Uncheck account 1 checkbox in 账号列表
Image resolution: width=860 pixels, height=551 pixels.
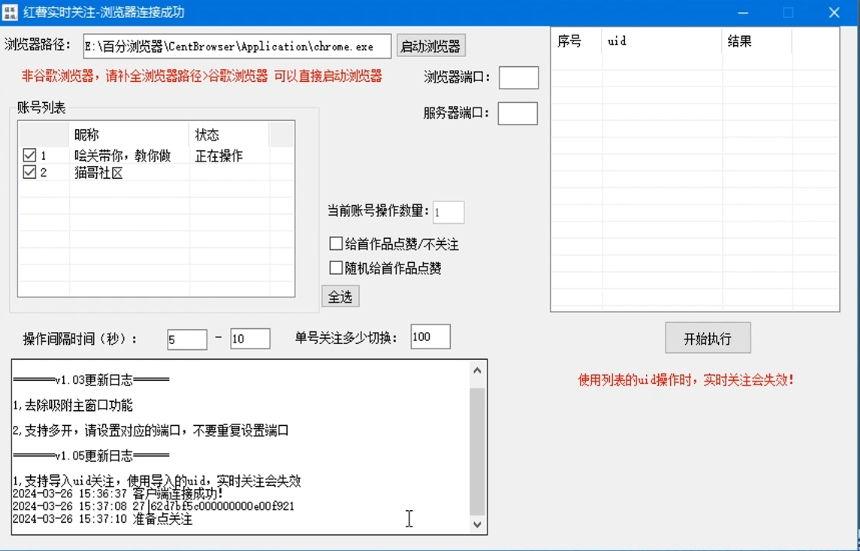[x=29, y=156]
